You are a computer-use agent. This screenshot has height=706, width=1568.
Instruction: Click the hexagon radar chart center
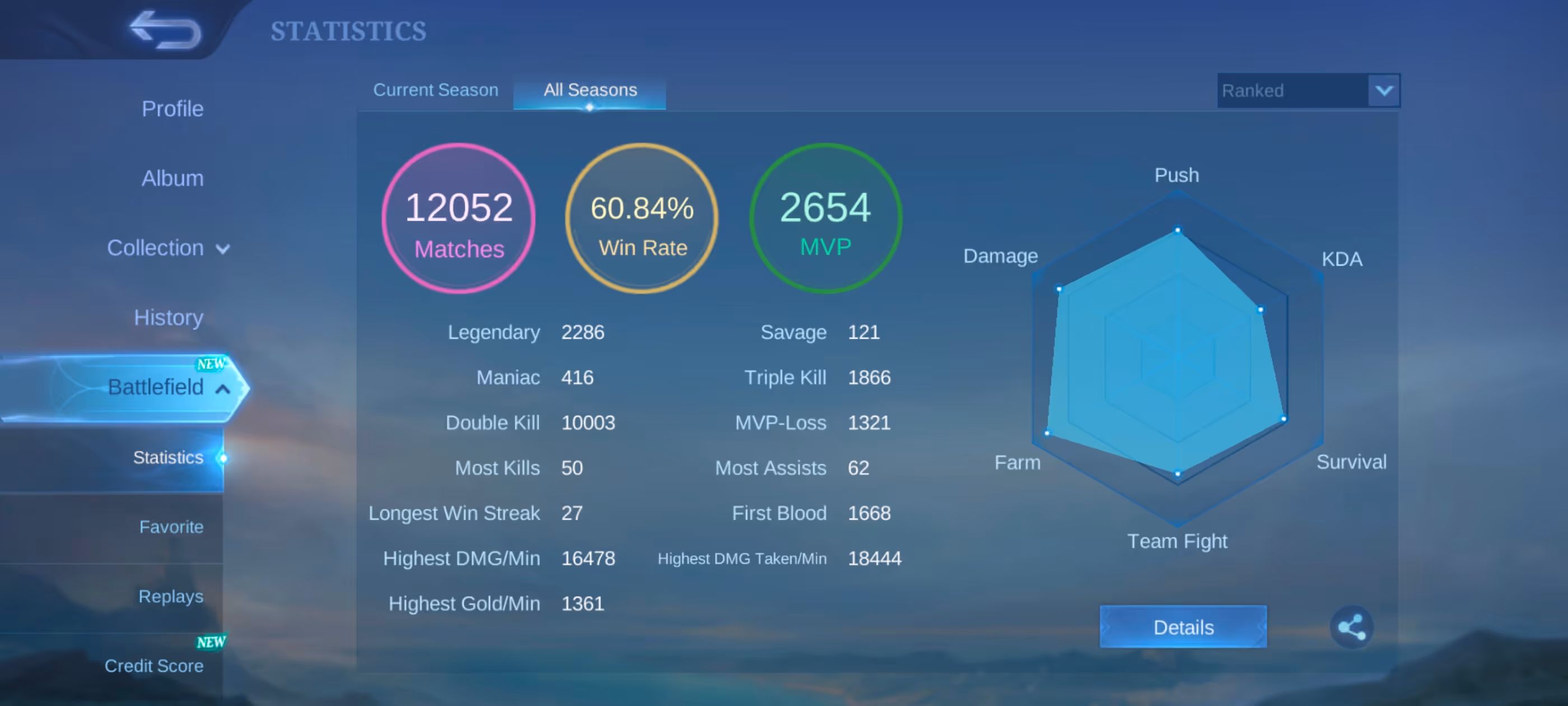1177,359
